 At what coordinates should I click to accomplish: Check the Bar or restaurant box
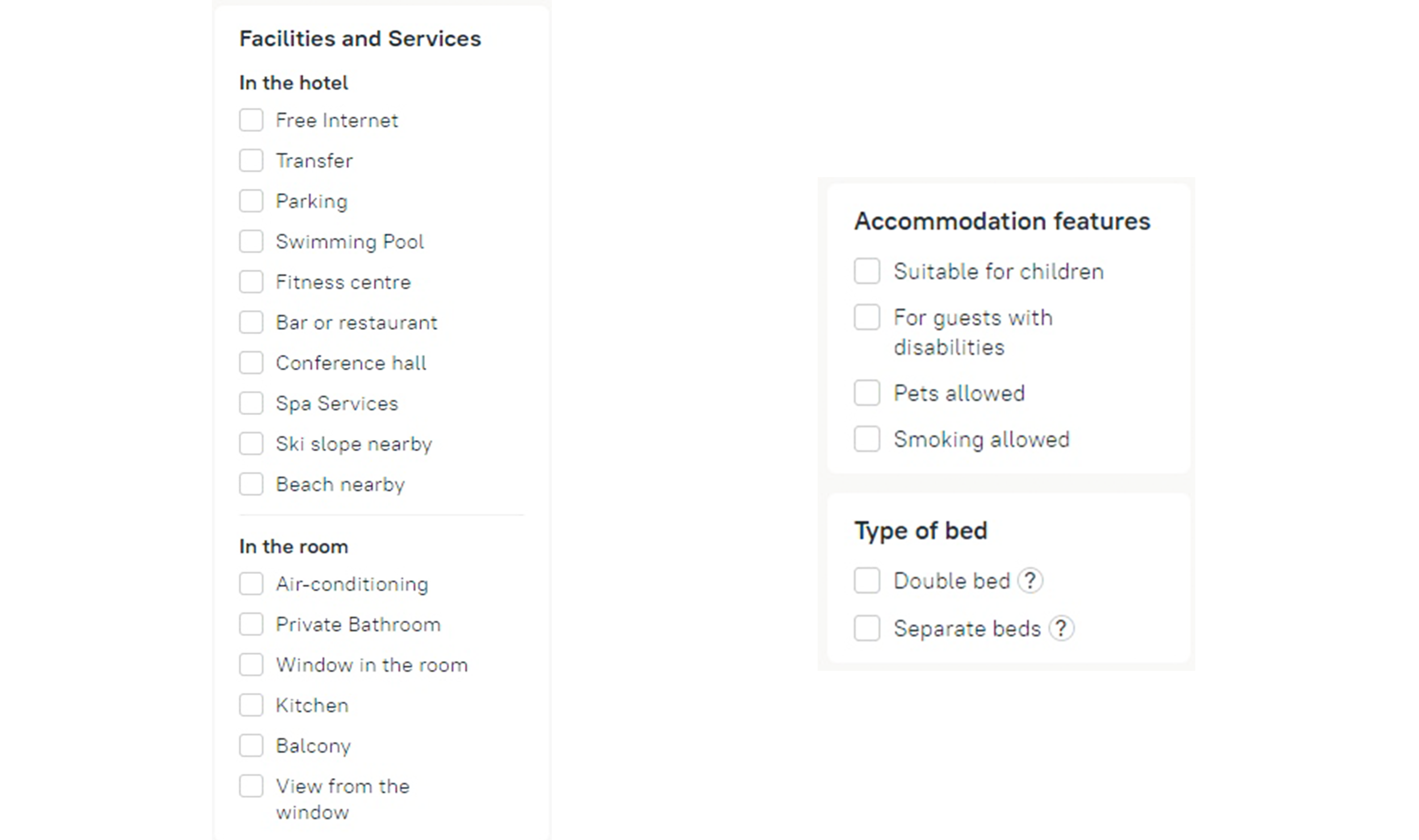point(251,322)
